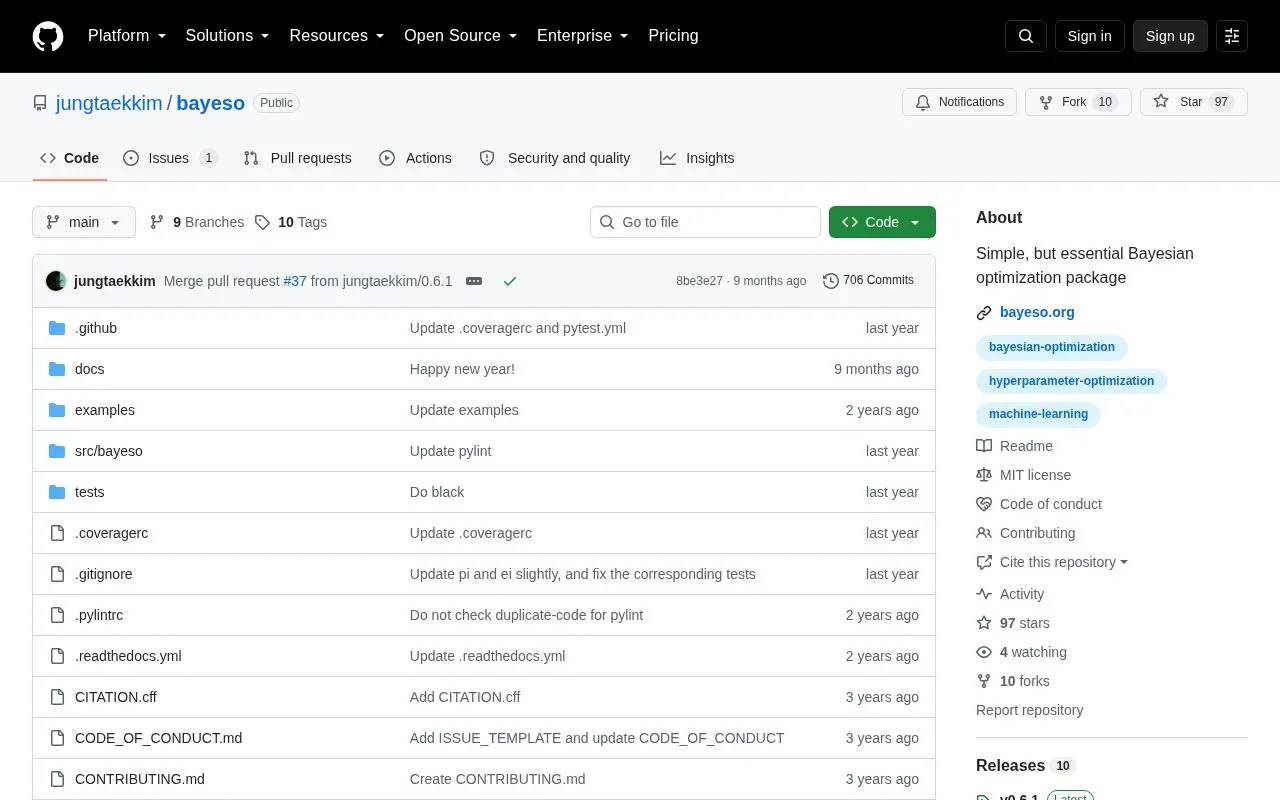Click the .coveragerc file icon

(57, 533)
